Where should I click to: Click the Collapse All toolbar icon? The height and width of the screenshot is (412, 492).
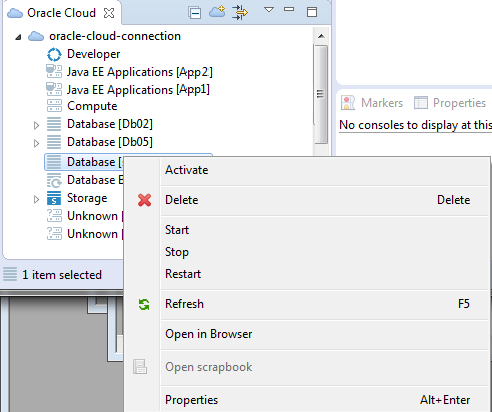click(x=195, y=13)
